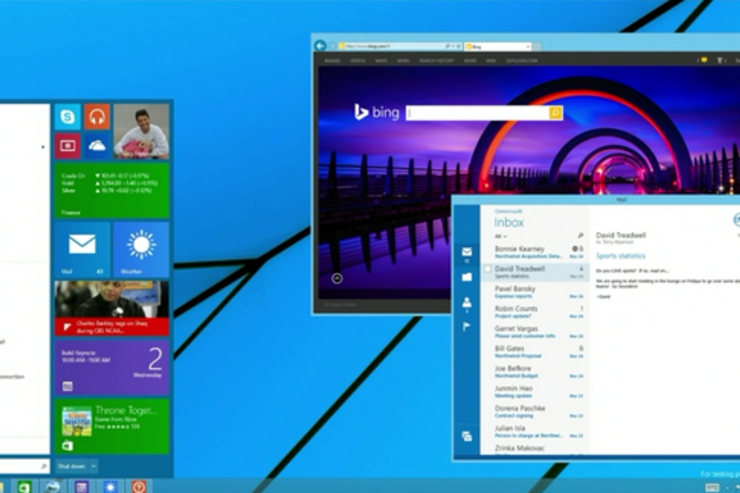Open a new tab in Internet Explorer

[x=537, y=46]
